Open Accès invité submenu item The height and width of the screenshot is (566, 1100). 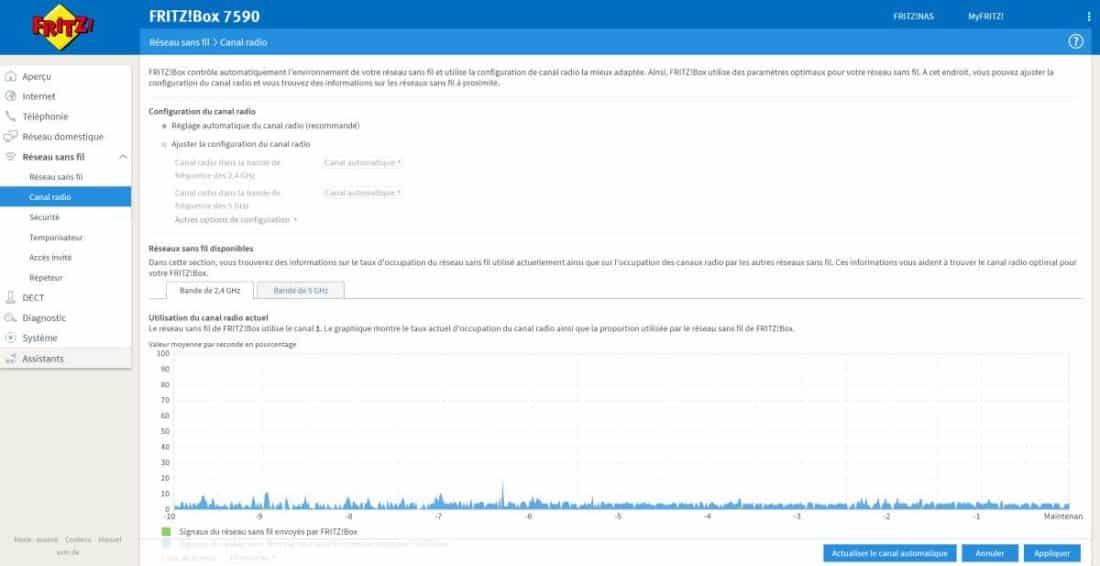[51, 257]
